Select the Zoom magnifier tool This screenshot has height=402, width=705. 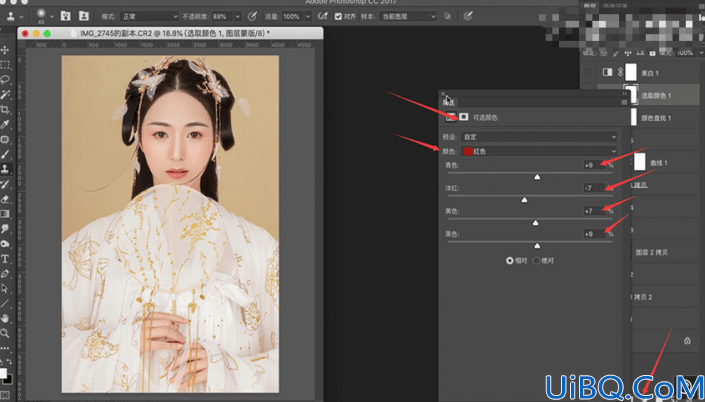[5, 333]
